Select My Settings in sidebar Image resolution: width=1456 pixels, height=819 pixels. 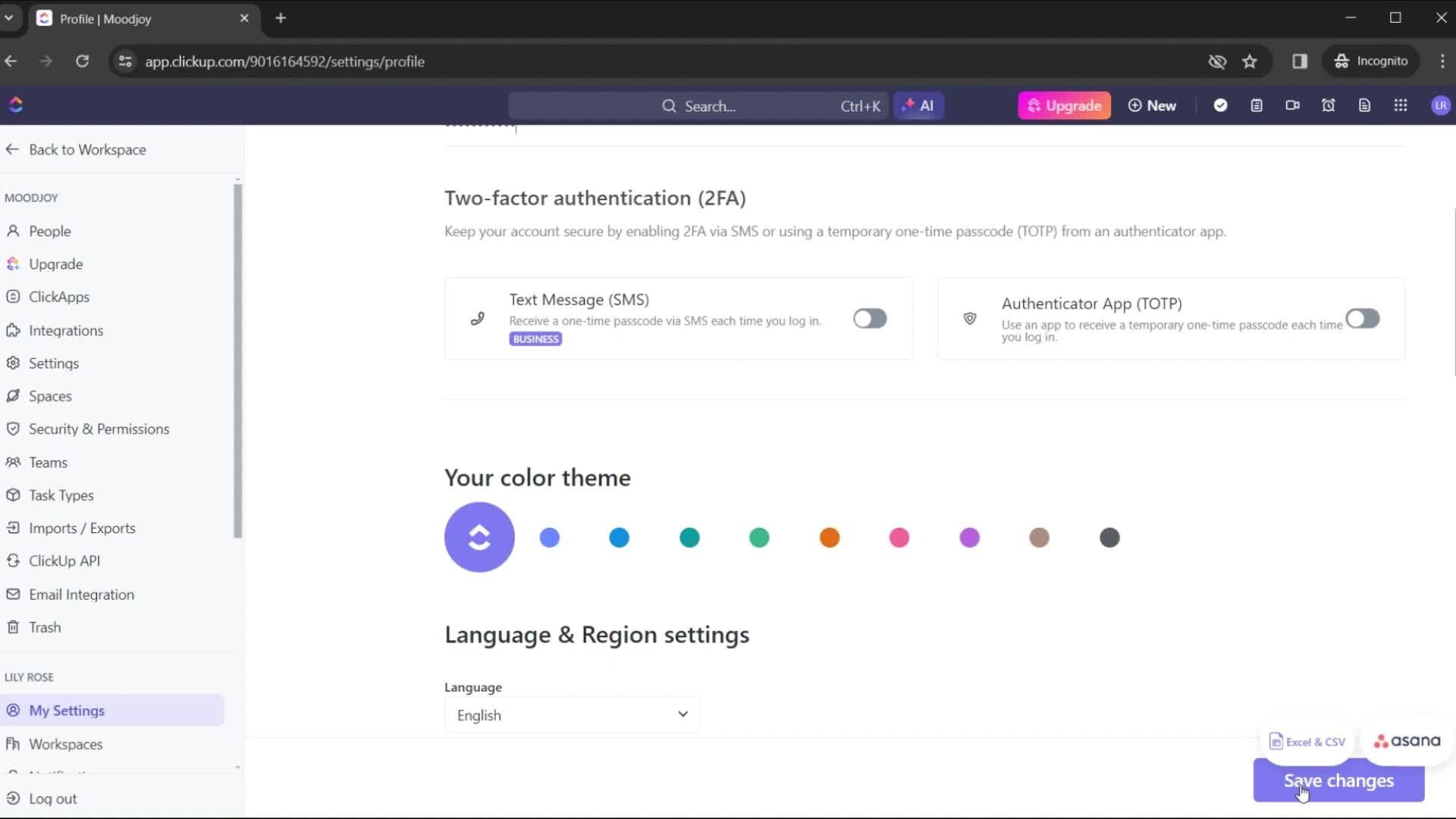tap(112, 711)
